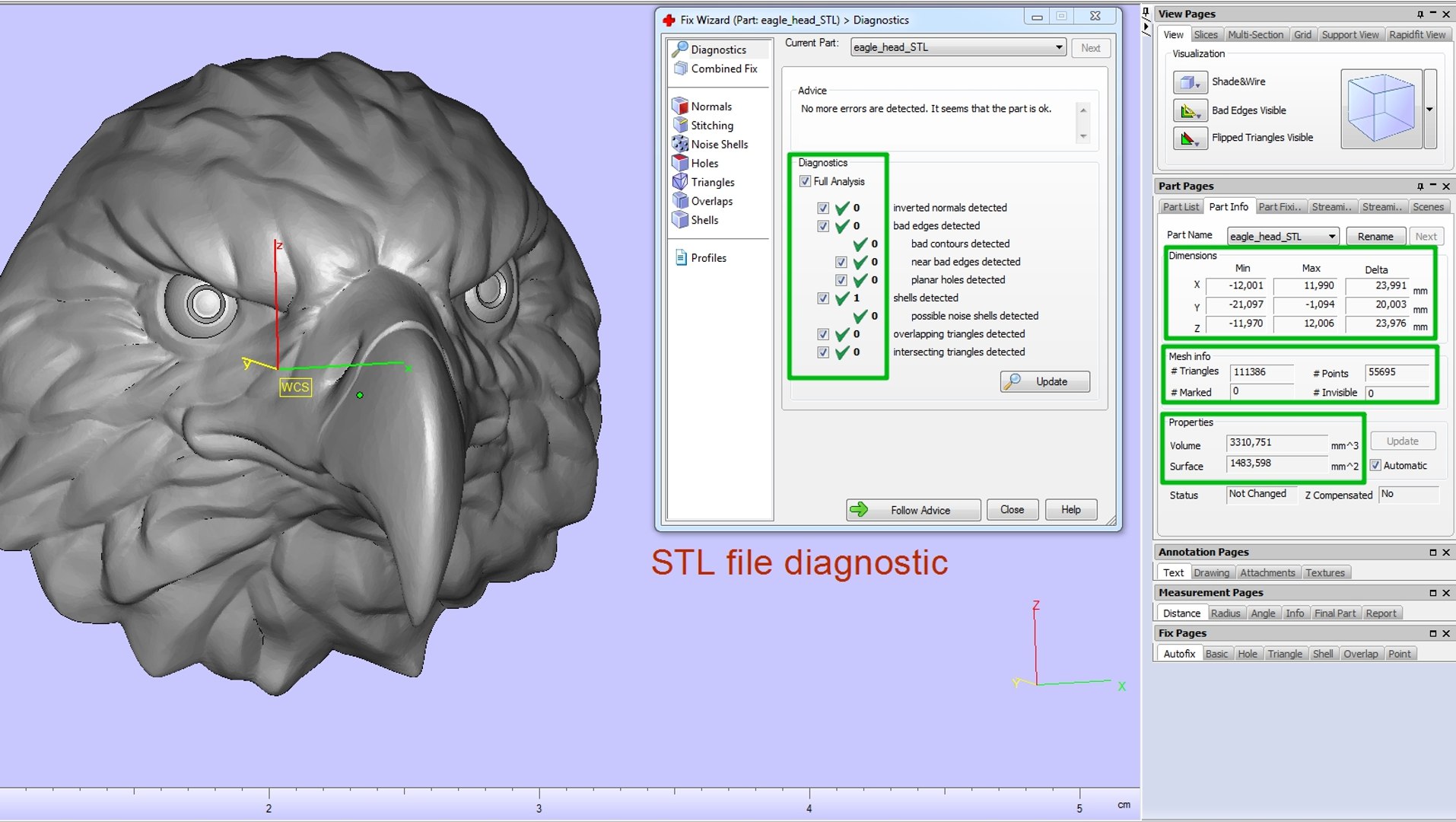Toggle Bad Edges Visible icon
1456x822 pixels.
pos(1190,110)
